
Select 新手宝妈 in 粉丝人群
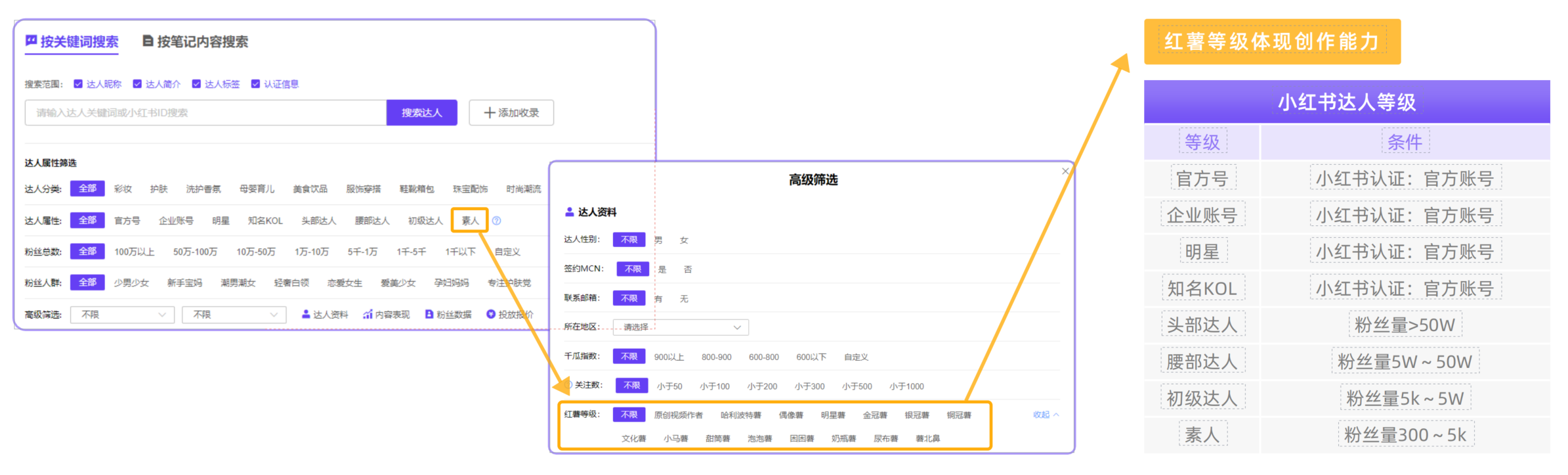click(184, 283)
